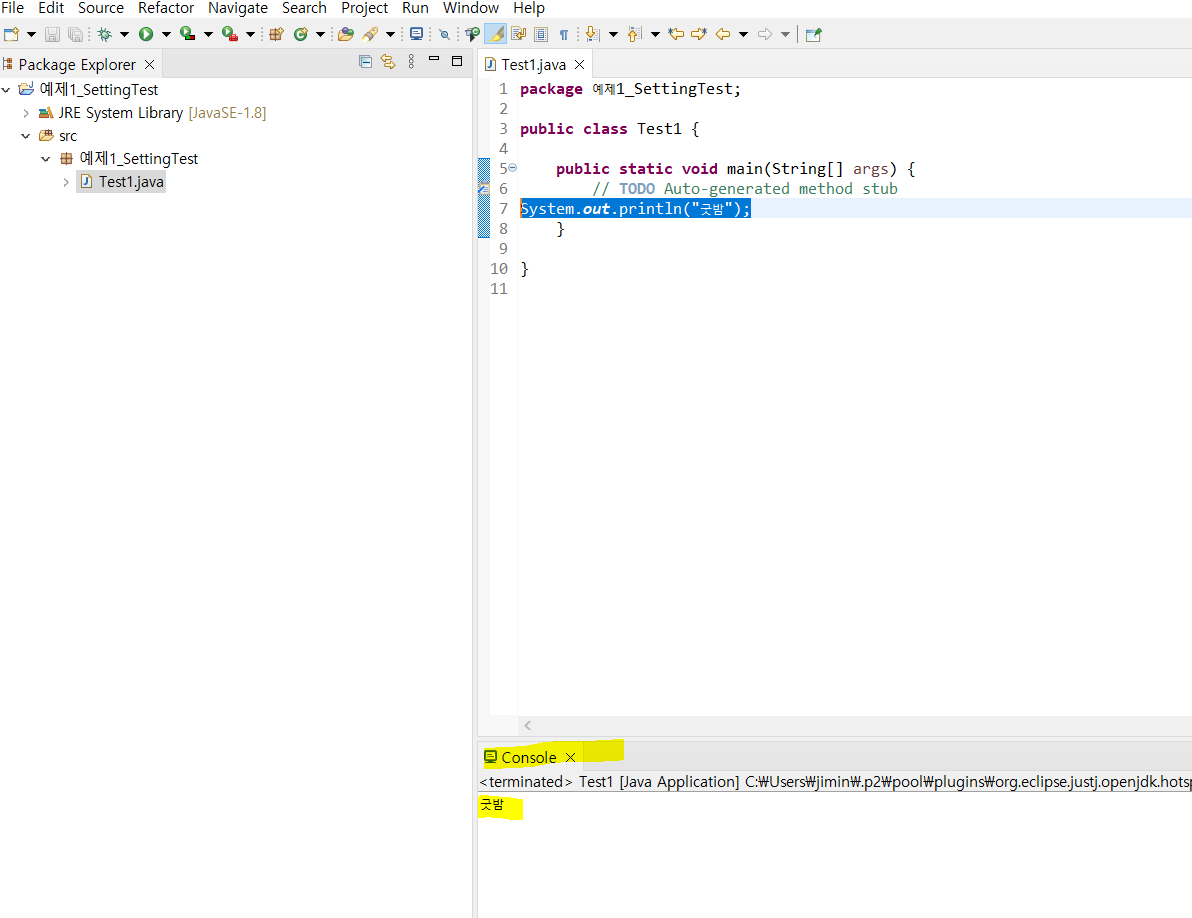Select Test1.java in Package Explorer
1192x918 pixels.
(122, 182)
